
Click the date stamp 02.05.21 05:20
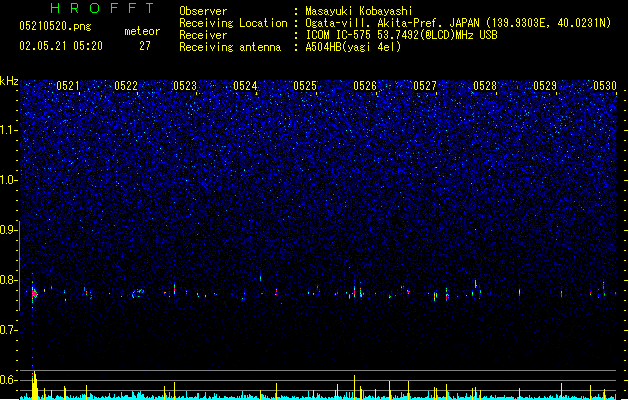(x=61, y=46)
